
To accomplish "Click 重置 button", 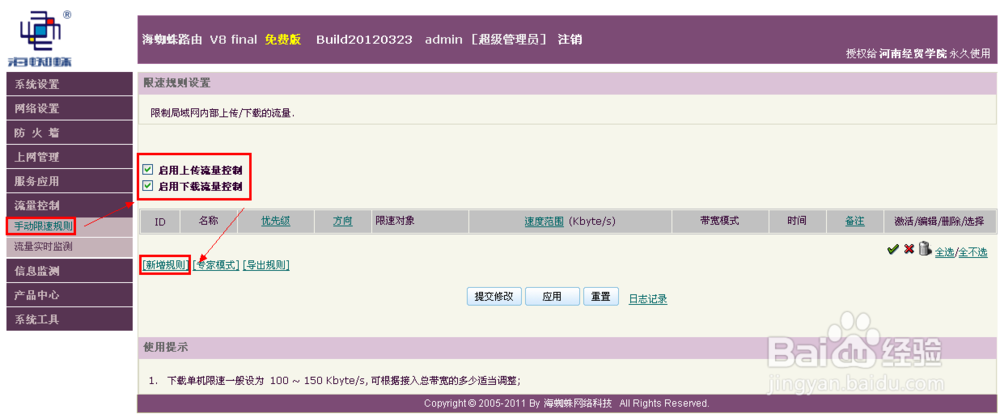I will (600, 297).
